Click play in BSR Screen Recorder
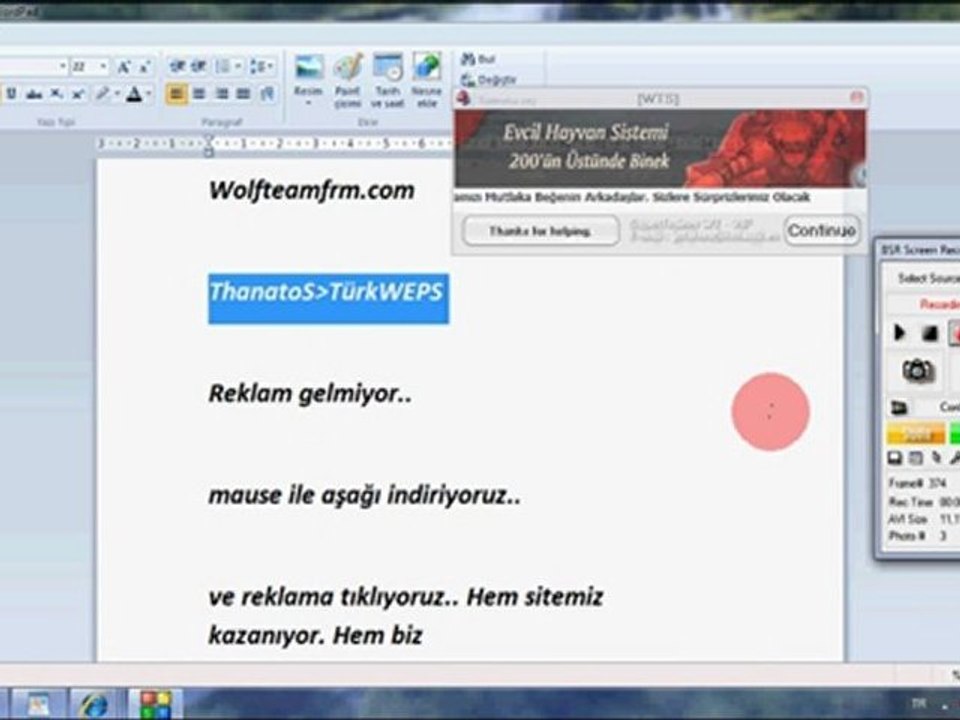 click(899, 333)
